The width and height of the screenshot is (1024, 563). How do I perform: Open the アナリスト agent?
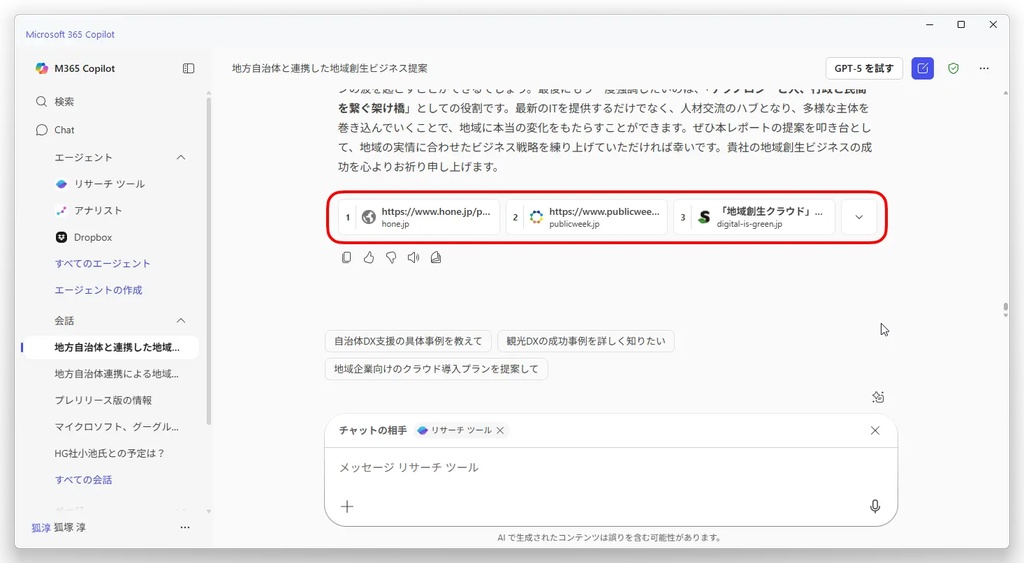[89, 210]
